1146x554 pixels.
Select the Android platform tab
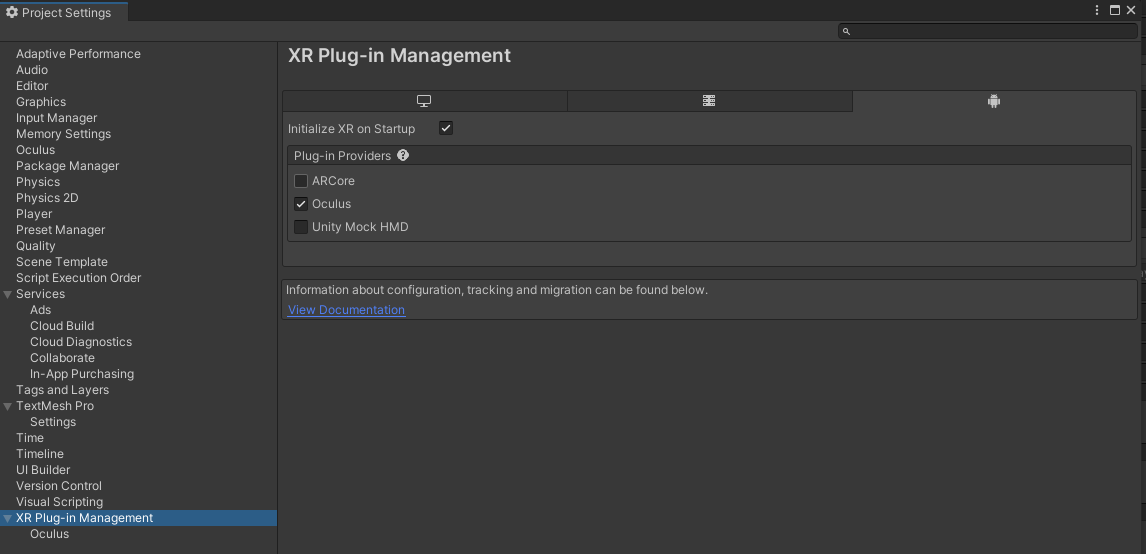pyautogui.click(x=993, y=101)
